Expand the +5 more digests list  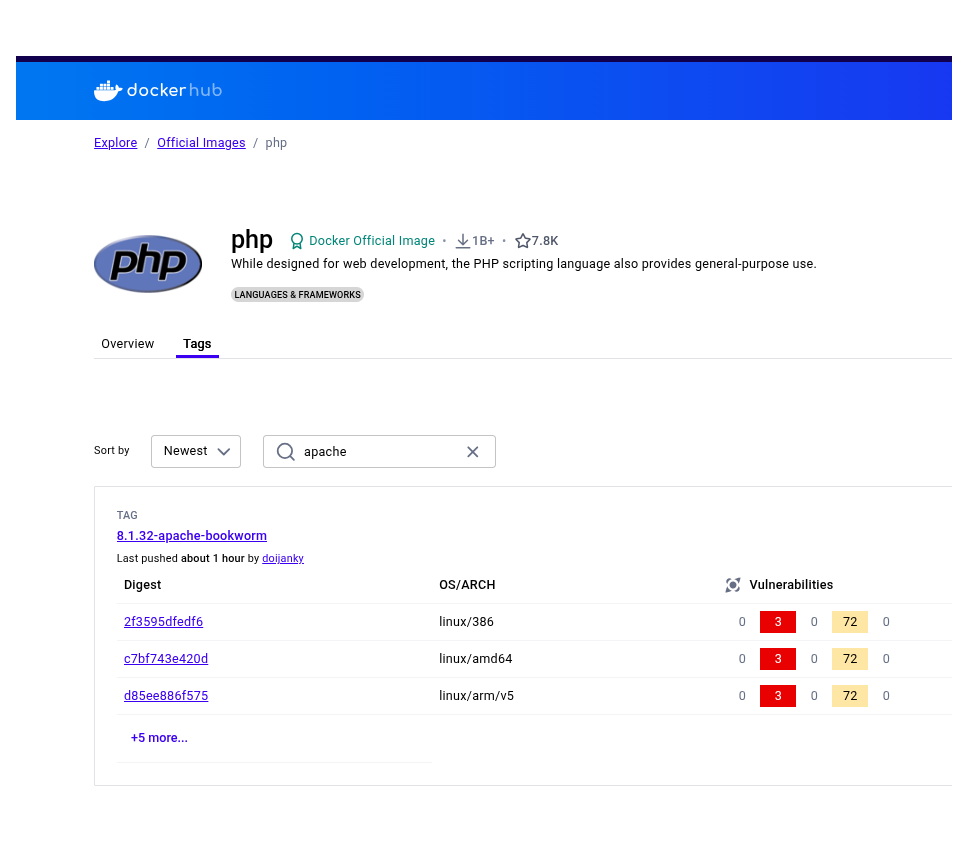(x=159, y=738)
